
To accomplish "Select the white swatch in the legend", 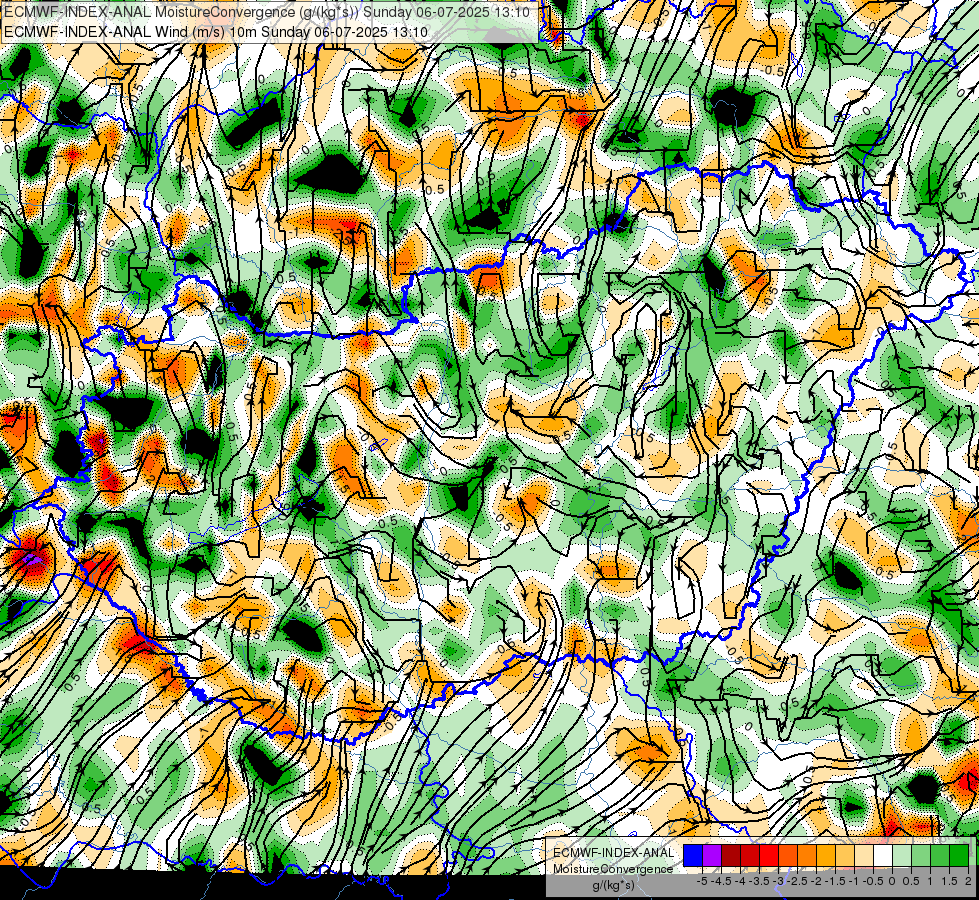I will (x=883, y=855).
